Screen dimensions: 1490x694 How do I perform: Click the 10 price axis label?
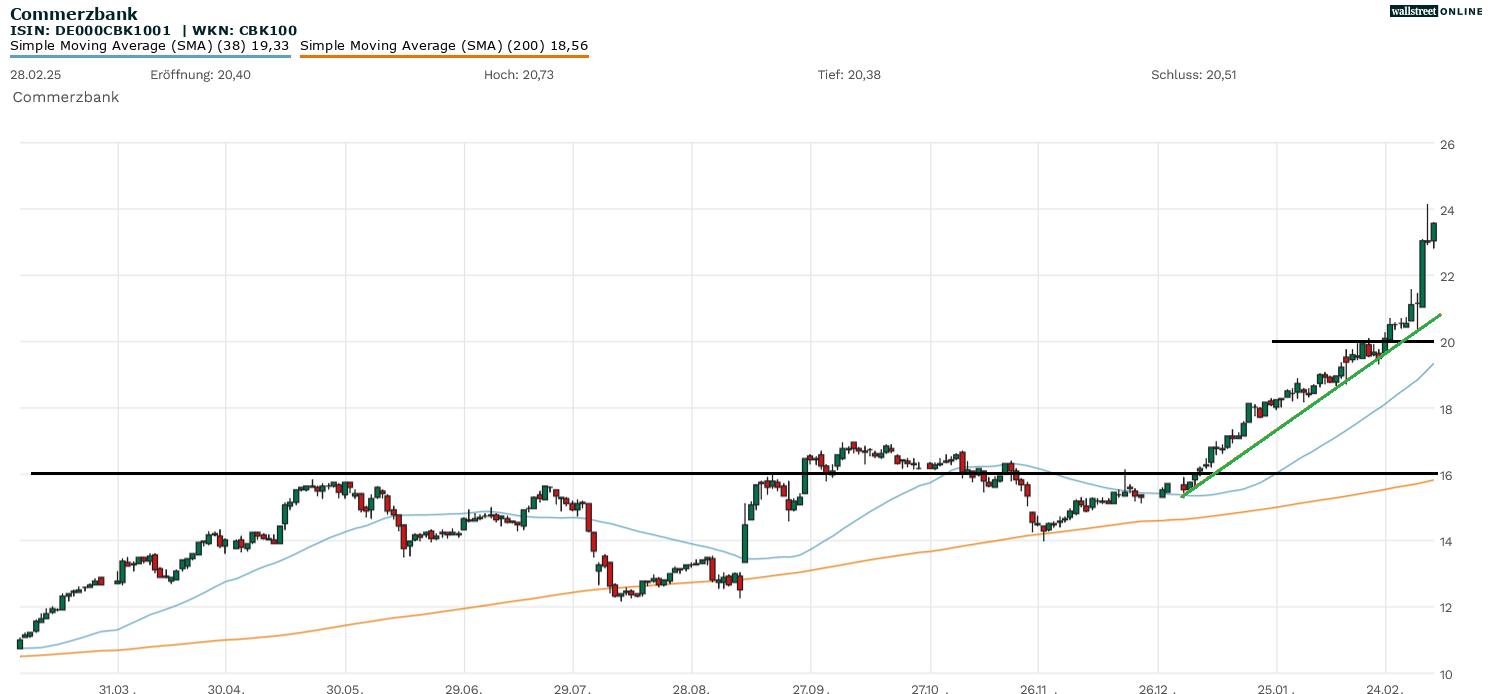[1447, 673]
